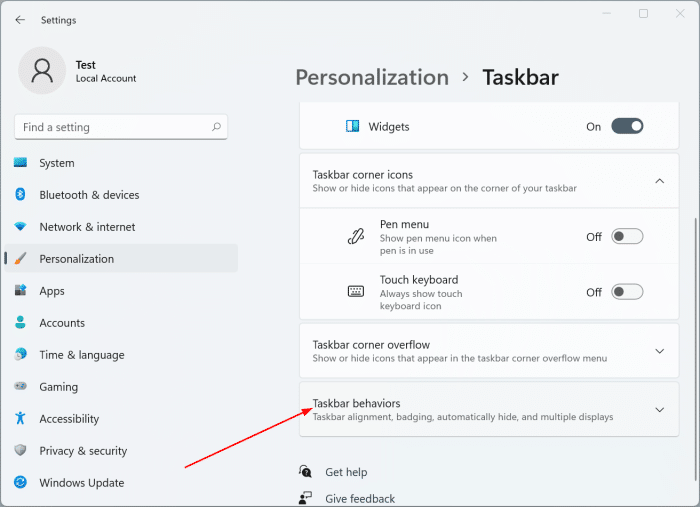This screenshot has height=507, width=700.
Task: Click the Test user avatar icon
Action: tap(42, 71)
